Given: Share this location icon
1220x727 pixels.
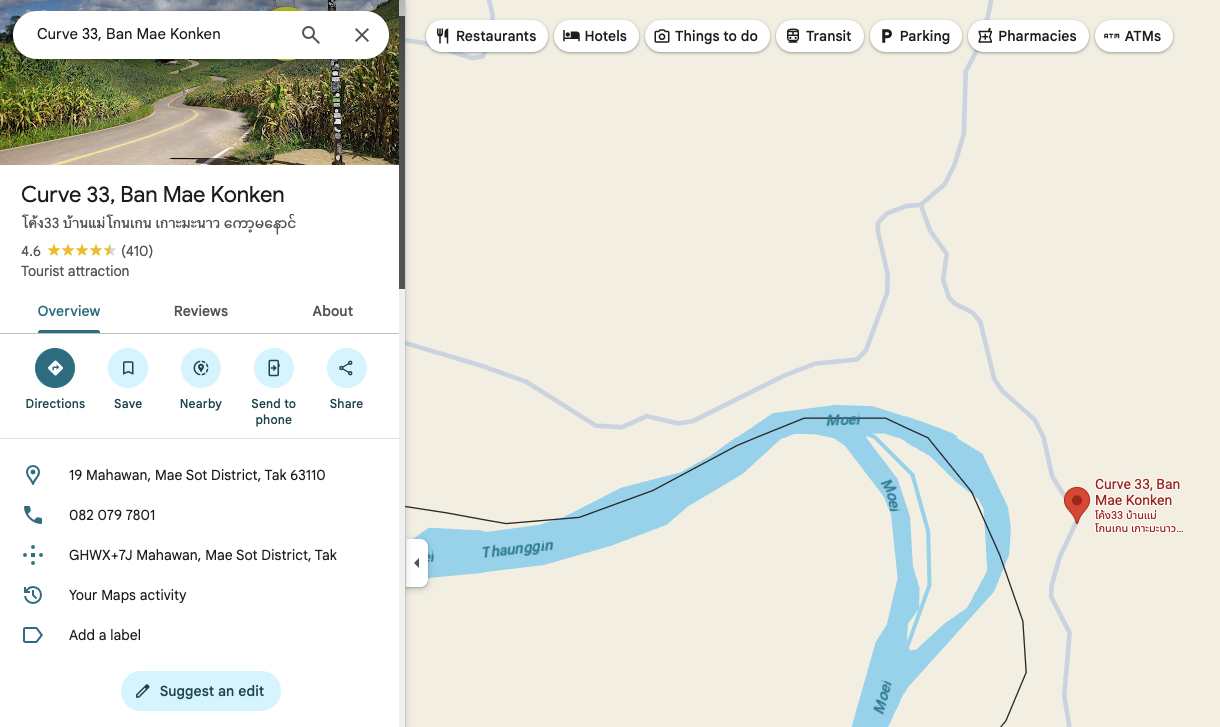Looking at the screenshot, I should click(x=347, y=368).
